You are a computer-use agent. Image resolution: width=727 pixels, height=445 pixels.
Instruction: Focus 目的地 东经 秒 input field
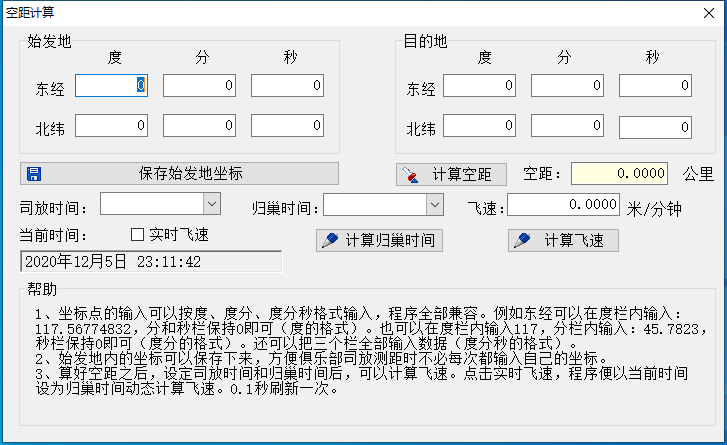pos(656,85)
